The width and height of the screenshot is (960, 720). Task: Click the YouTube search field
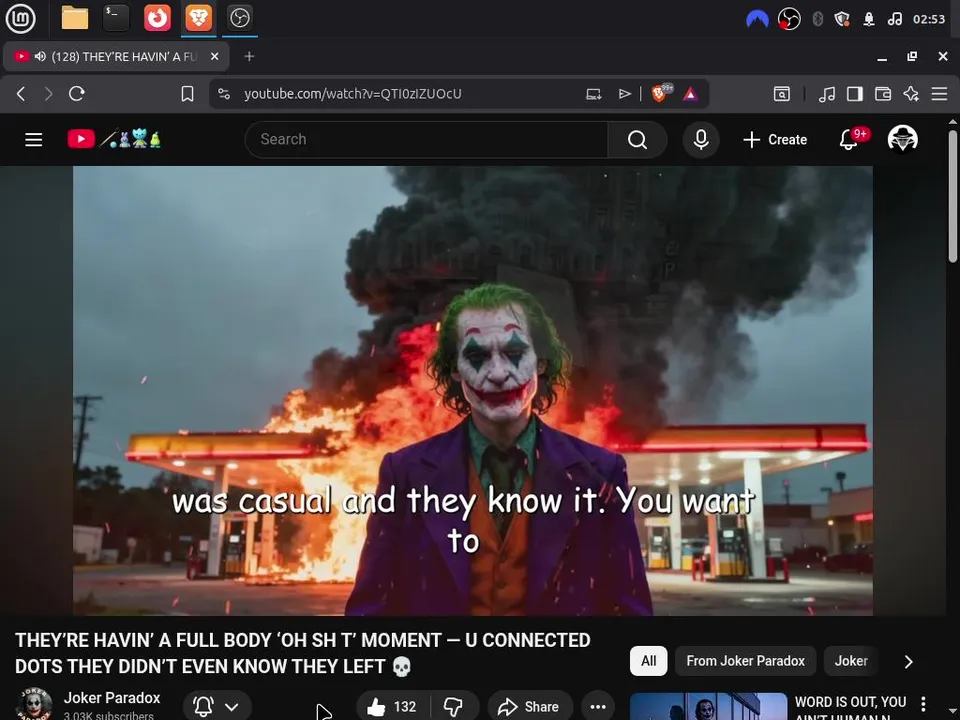click(x=427, y=140)
